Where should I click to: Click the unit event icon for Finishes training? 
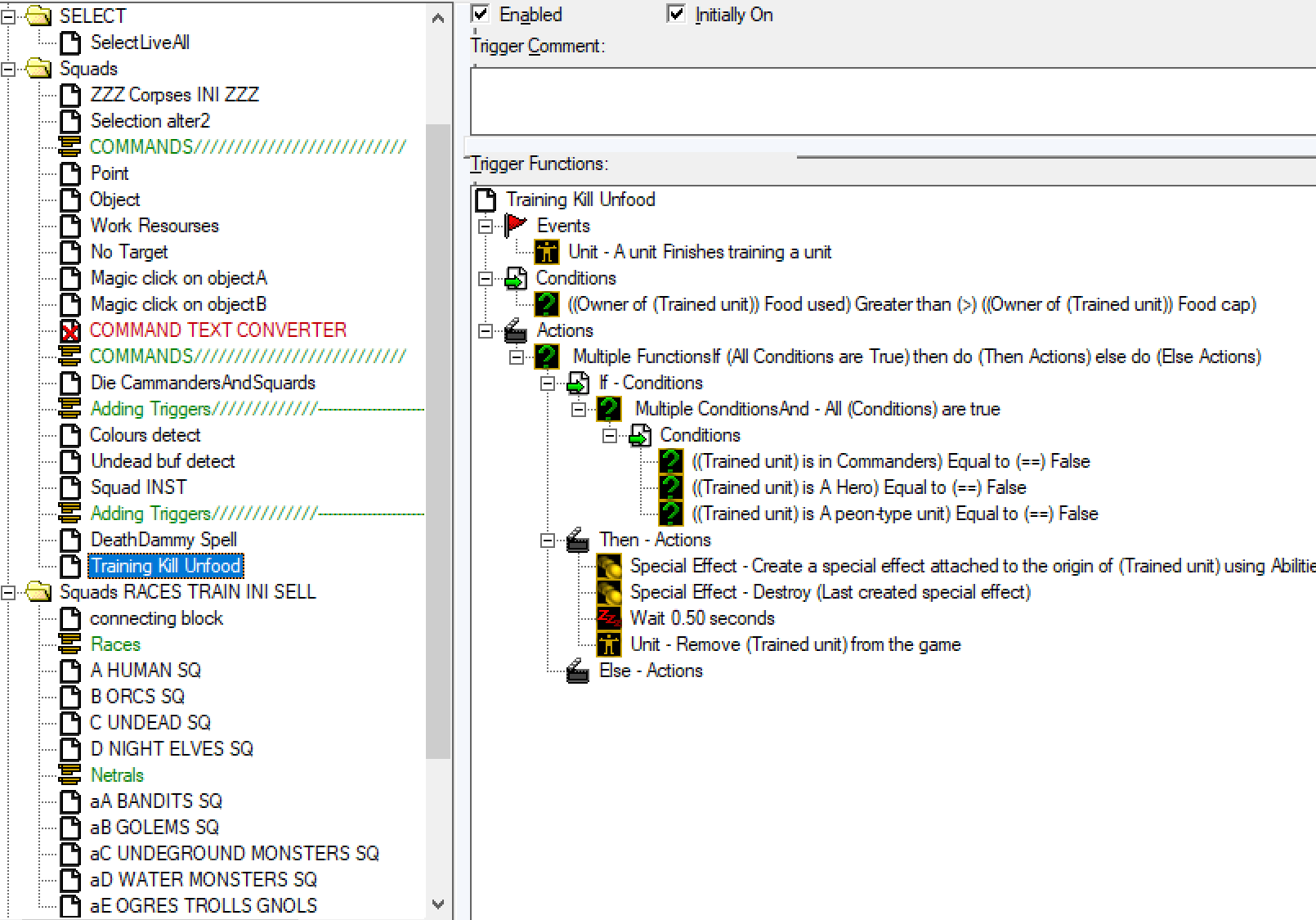pyautogui.click(x=547, y=252)
